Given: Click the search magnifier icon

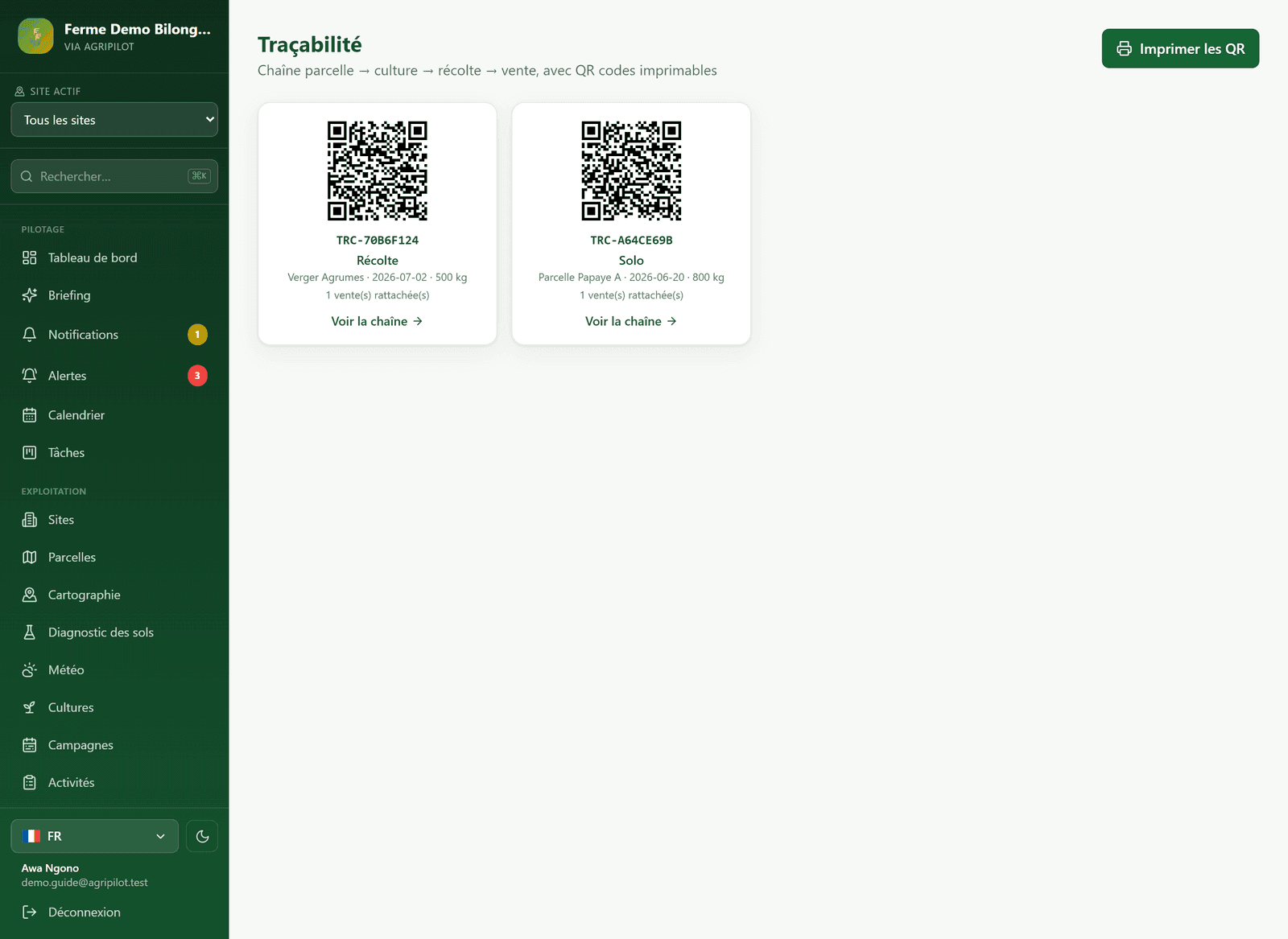Looking at the screenshot, I should click(27, 176).
